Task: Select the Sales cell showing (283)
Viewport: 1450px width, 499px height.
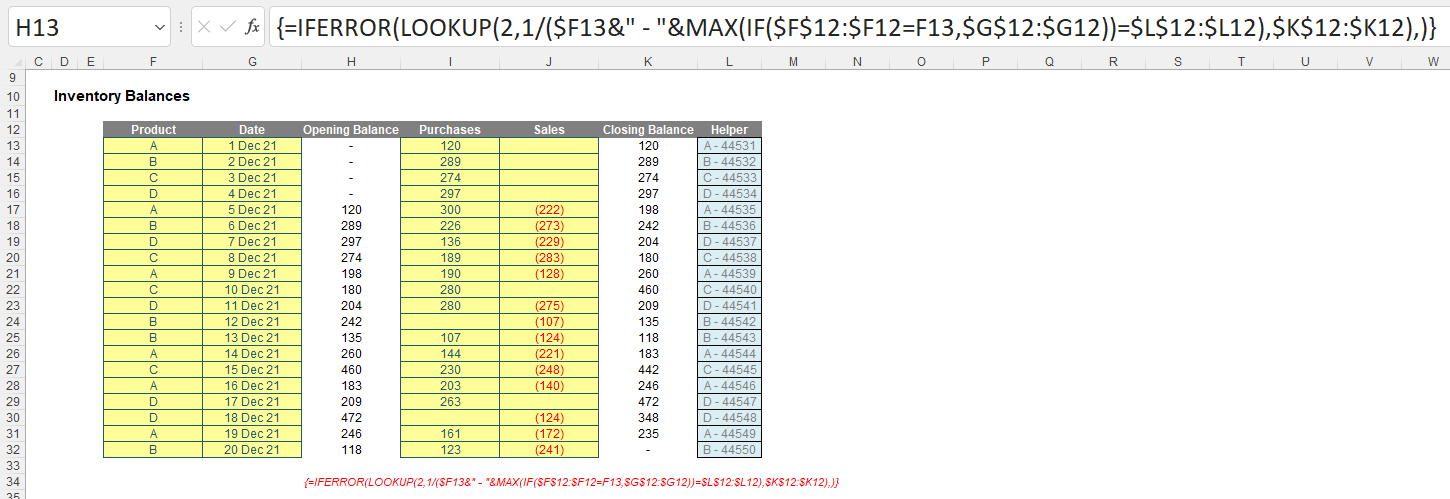Action: coord(549,257)
